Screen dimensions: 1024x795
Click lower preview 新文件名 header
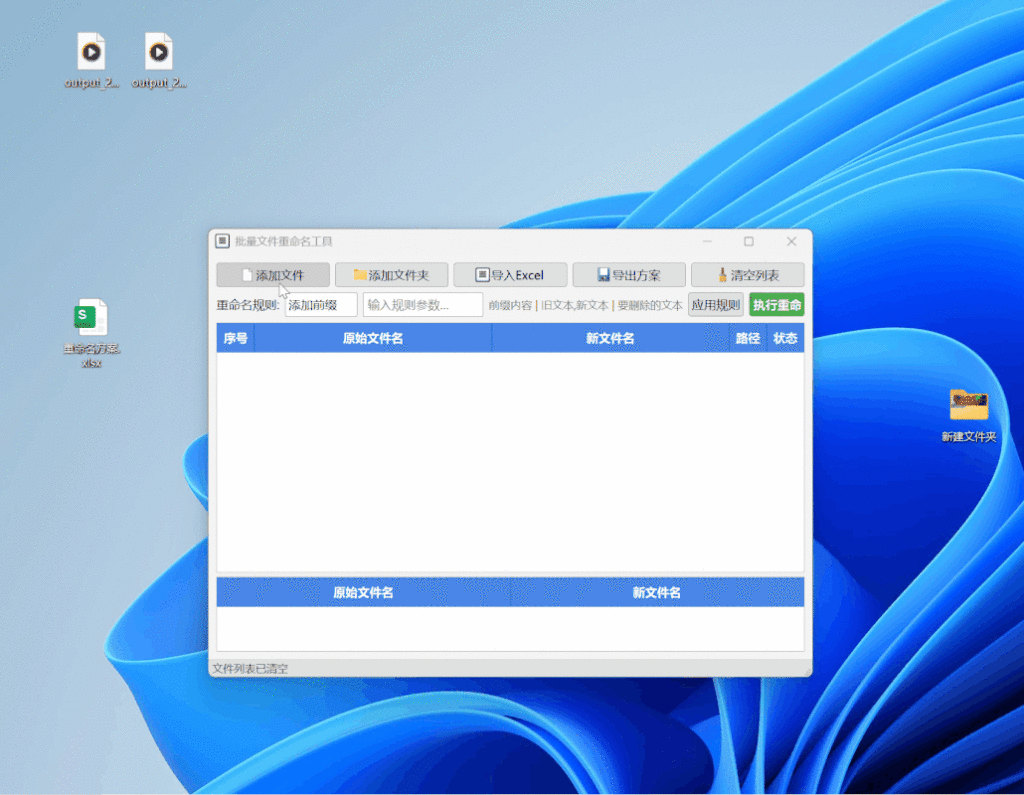[657, 592]
